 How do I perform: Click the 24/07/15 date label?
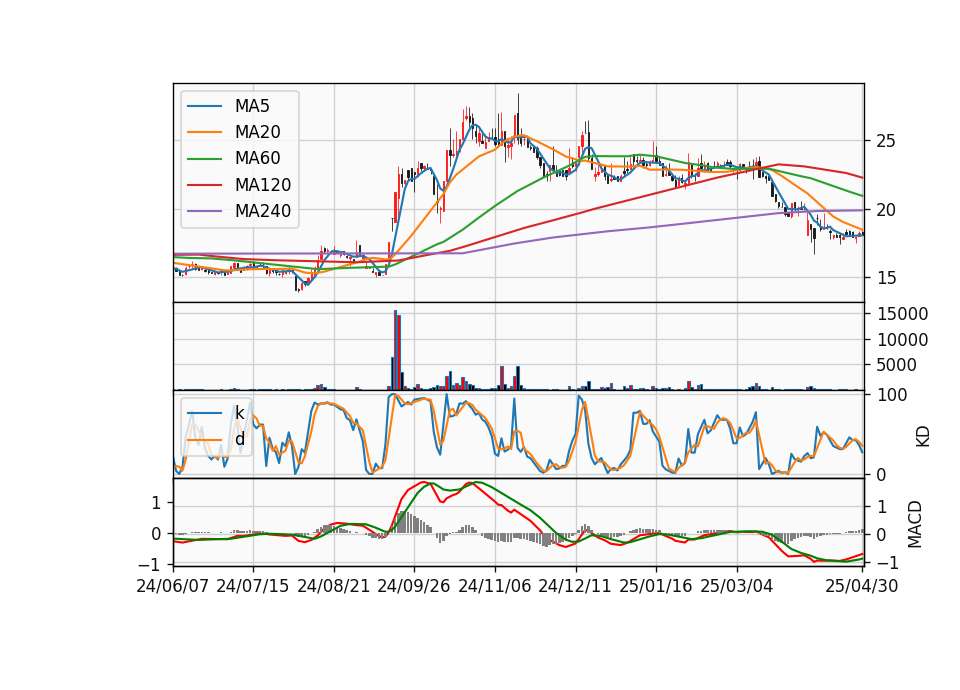pyautogui.click(x=252, y=586)
